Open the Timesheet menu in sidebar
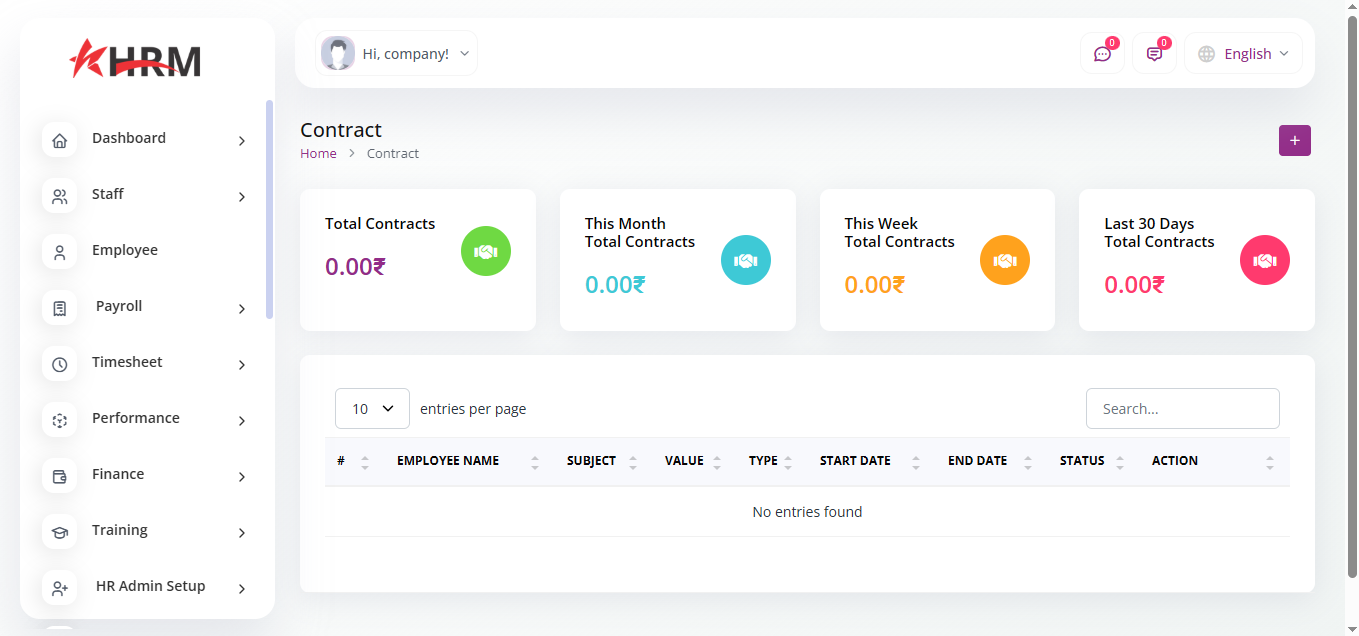This screenshot has width=1359, height=636. (x=127, y=362)
